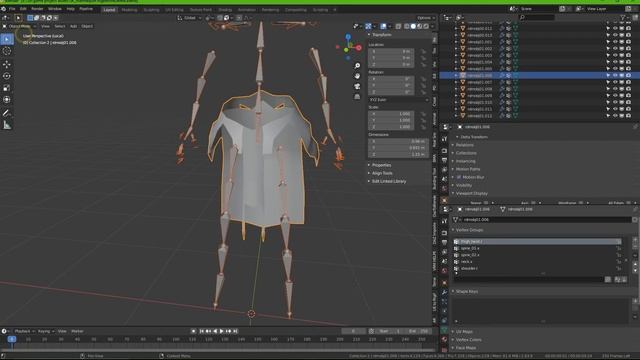Viewport: 640px width, 360px height.
Task: Click the timeline playhead at frame 0
Action: point(11,339)
